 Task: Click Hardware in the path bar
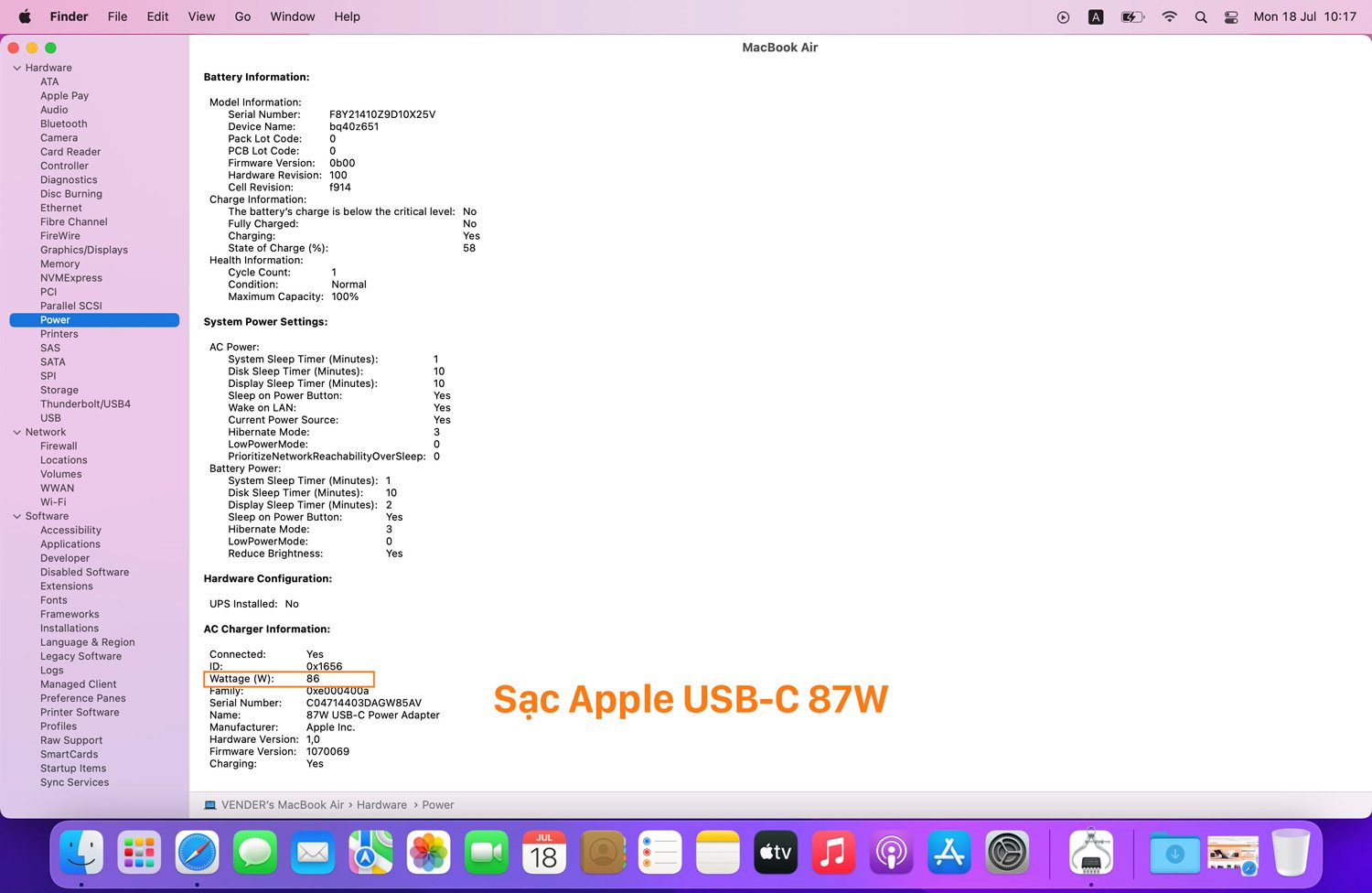[381, 805]
